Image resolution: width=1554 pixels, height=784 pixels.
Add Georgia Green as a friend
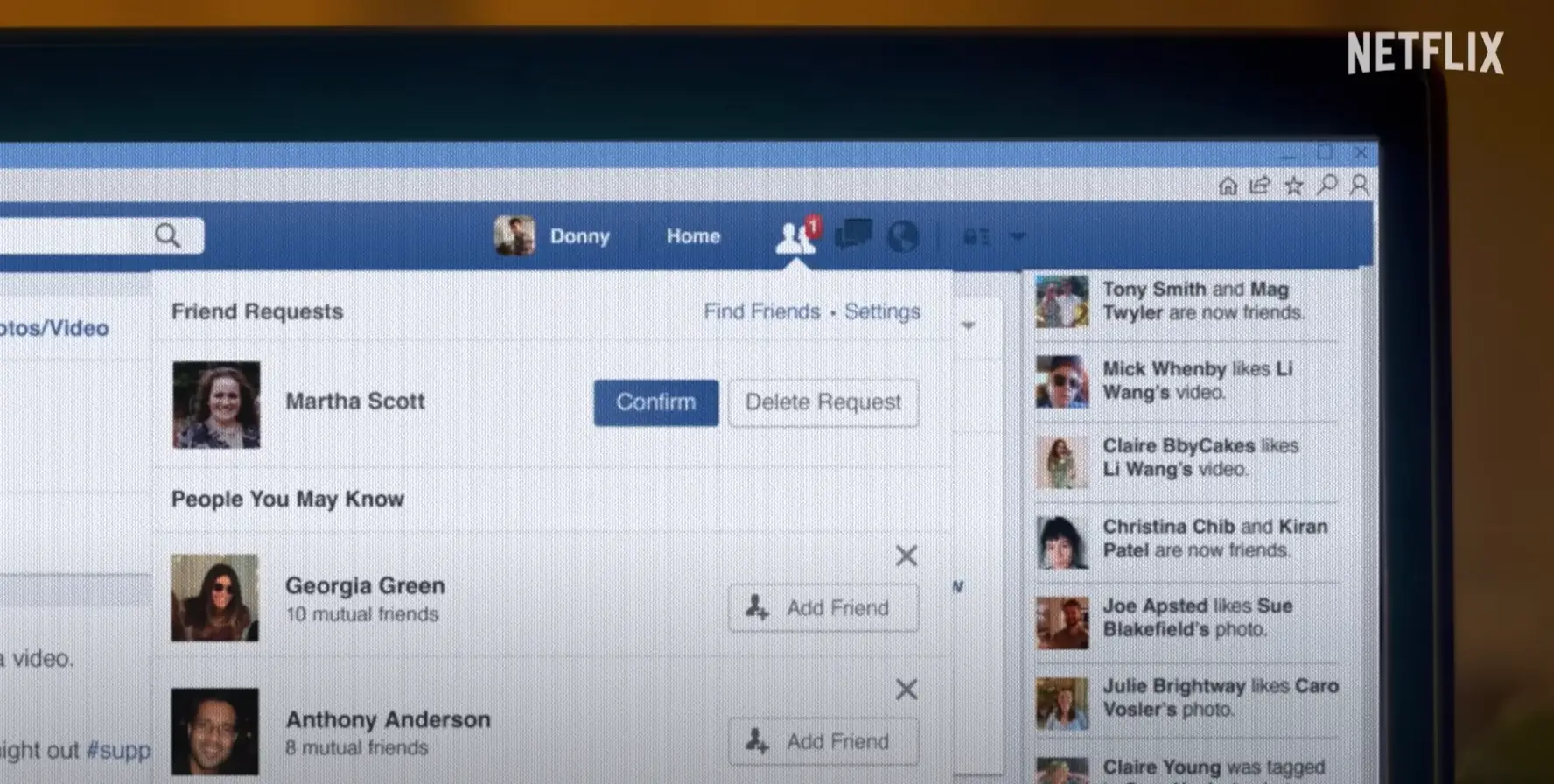click(x=822, y=608)
